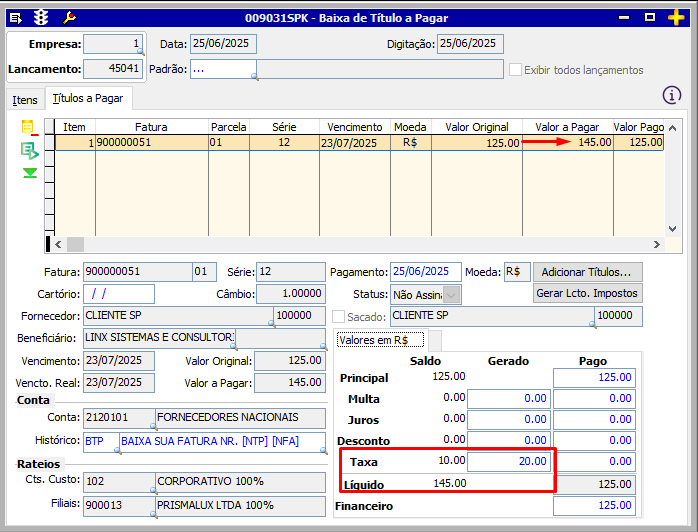
Task: Click the green down-arrow icon beside grid
Action: [x=29, y=173]
